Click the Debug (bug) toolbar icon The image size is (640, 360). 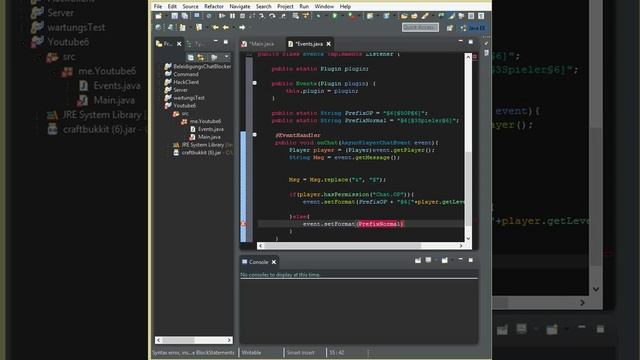click(x=318, y=16)
